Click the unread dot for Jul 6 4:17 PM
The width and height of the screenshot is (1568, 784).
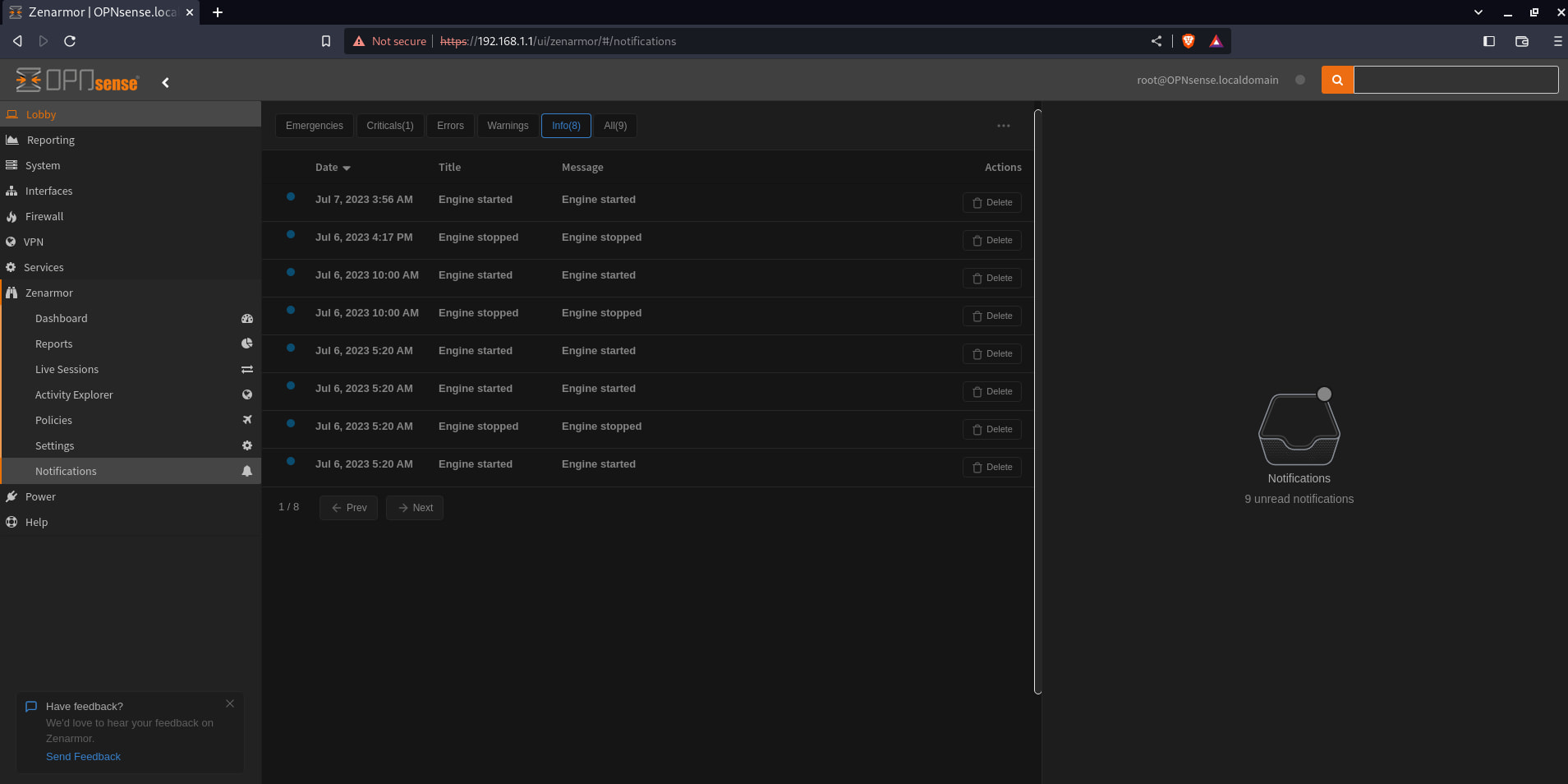(291, 234)
